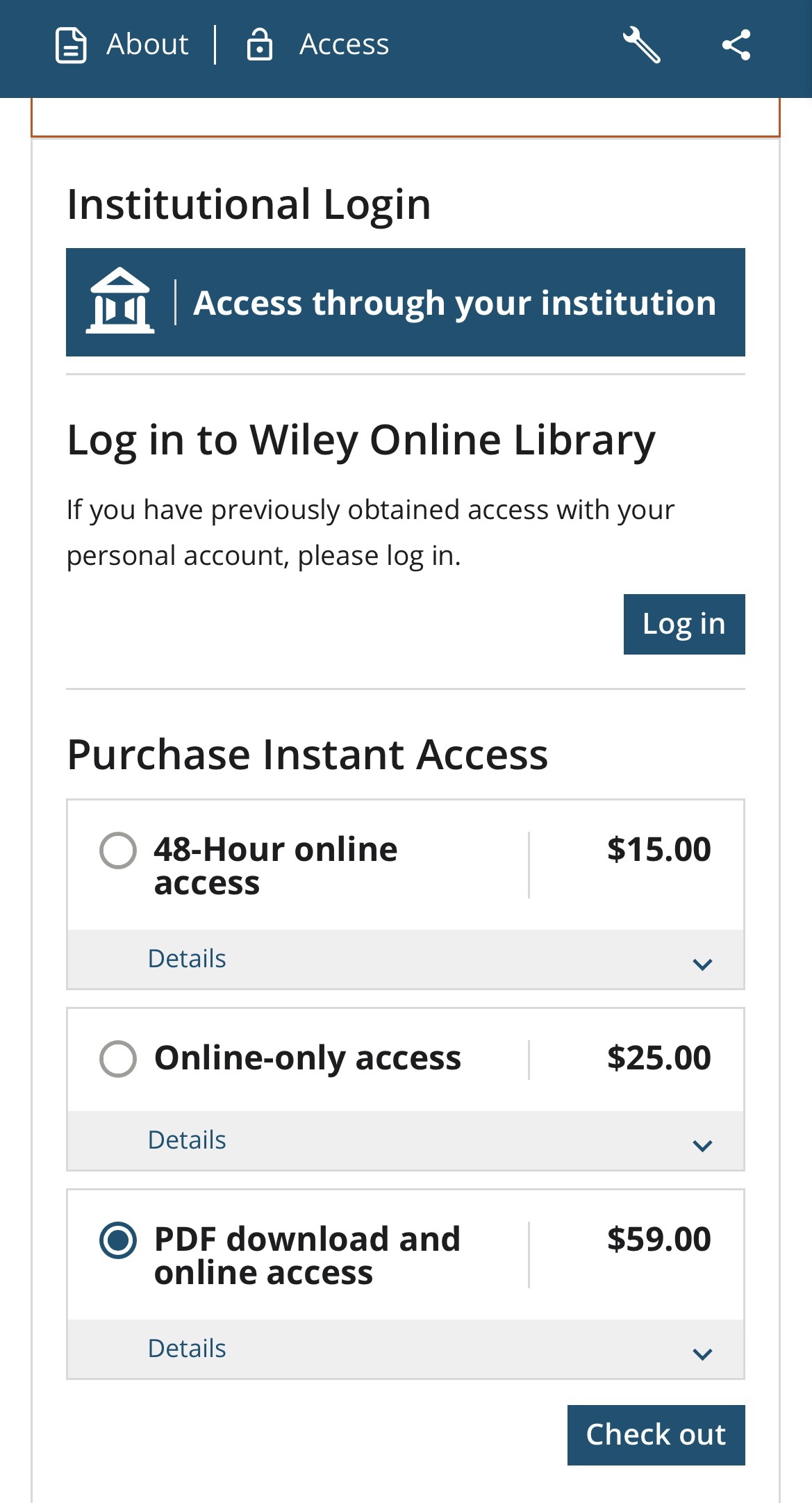Select 48-Hour online access radio option
812x1503 pixels.
coord(118,850)
